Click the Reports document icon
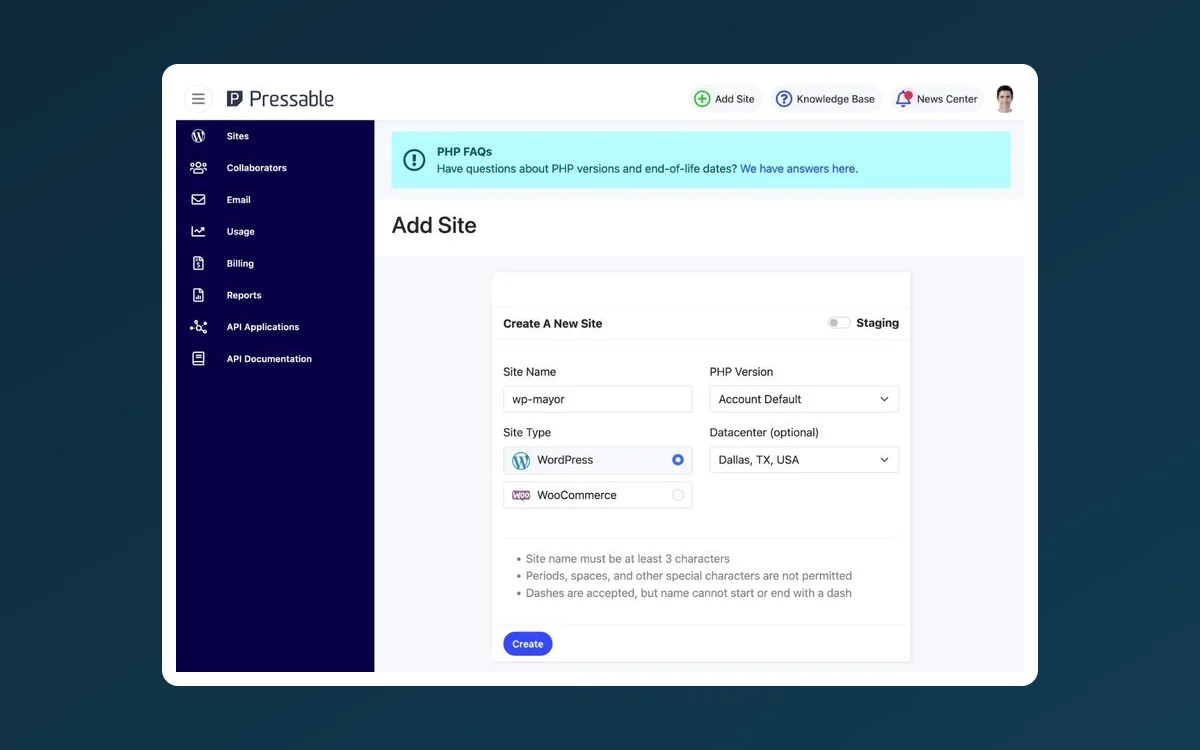 tap(198, 296)
